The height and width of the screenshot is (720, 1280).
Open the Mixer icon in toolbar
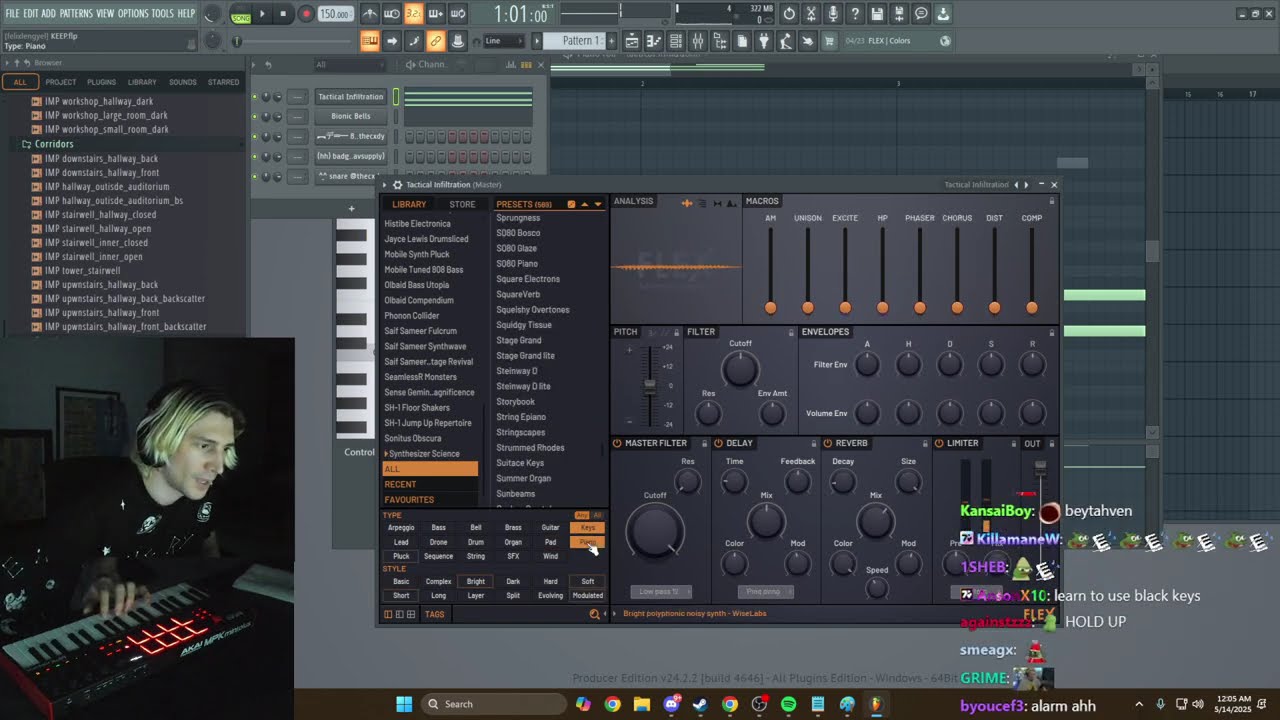[698, 41]
